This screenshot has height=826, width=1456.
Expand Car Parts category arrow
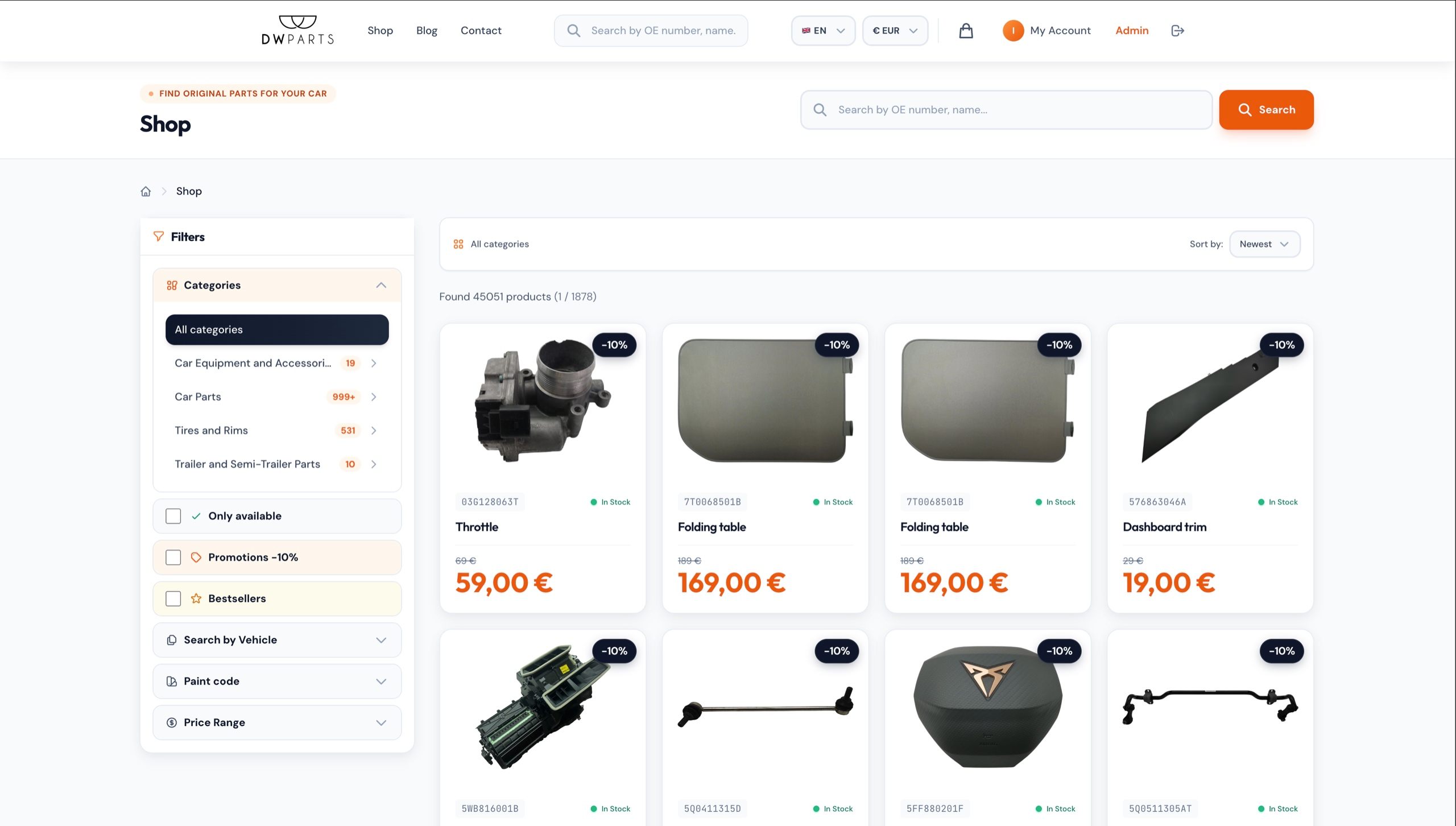click(374, 397)
